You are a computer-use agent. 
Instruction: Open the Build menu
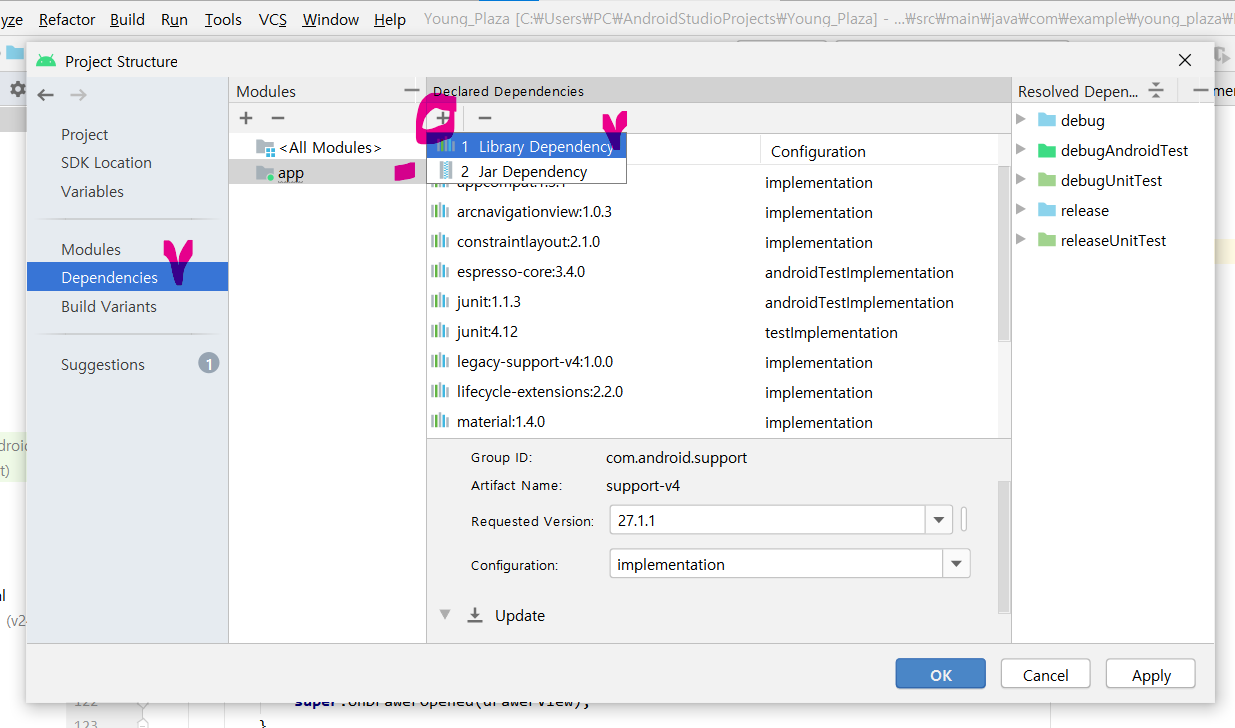pyautogui.click(x=127, y=20)
